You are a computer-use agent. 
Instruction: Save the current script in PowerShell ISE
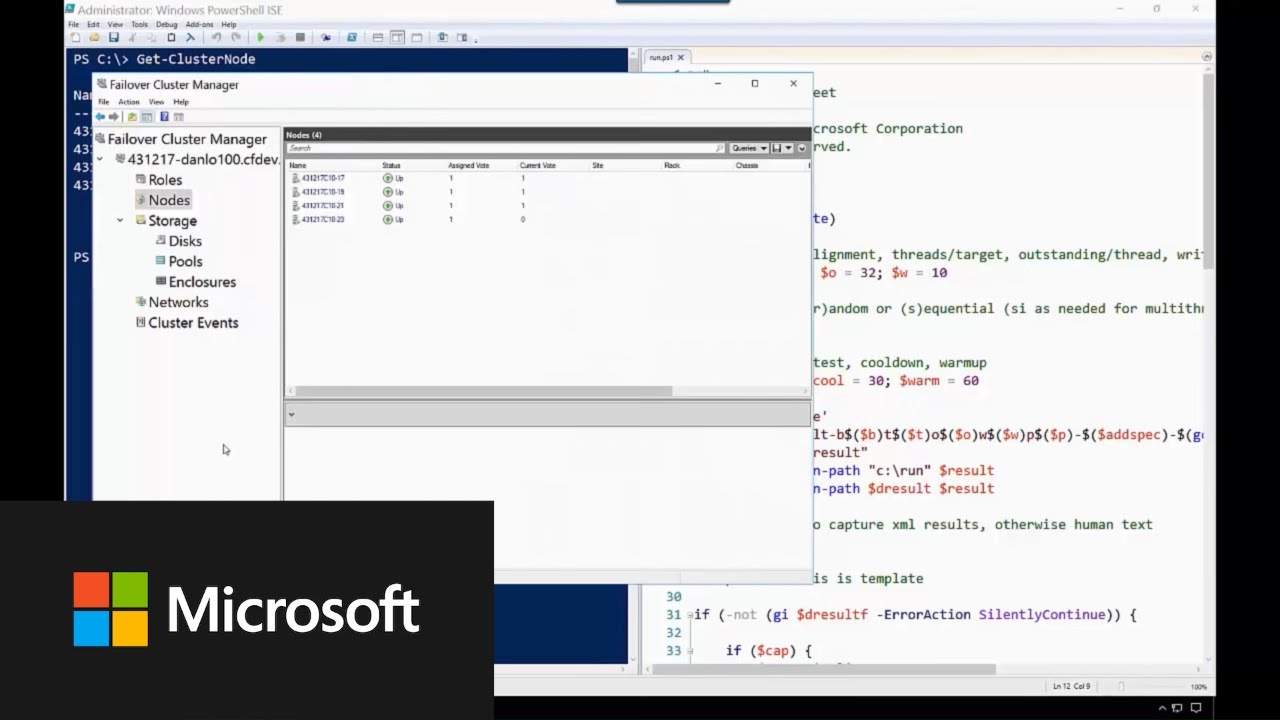tap(113, 37)
